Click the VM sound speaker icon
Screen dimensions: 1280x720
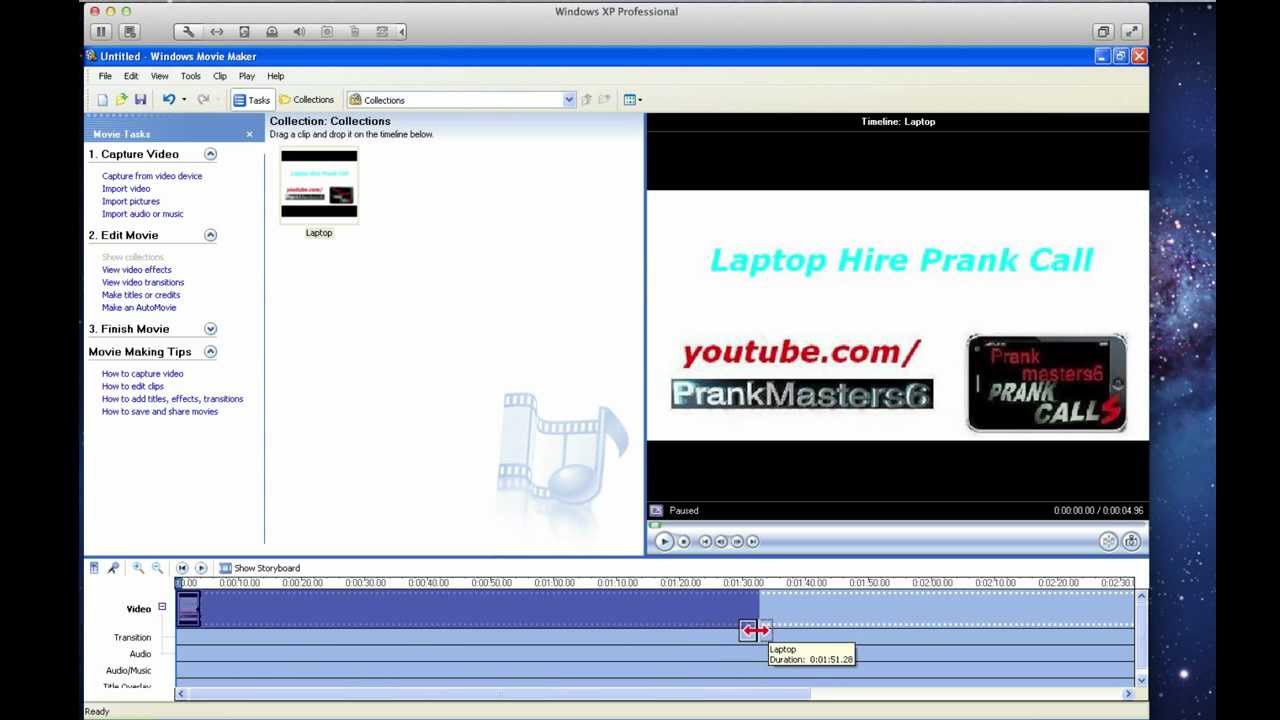(299, 32)
